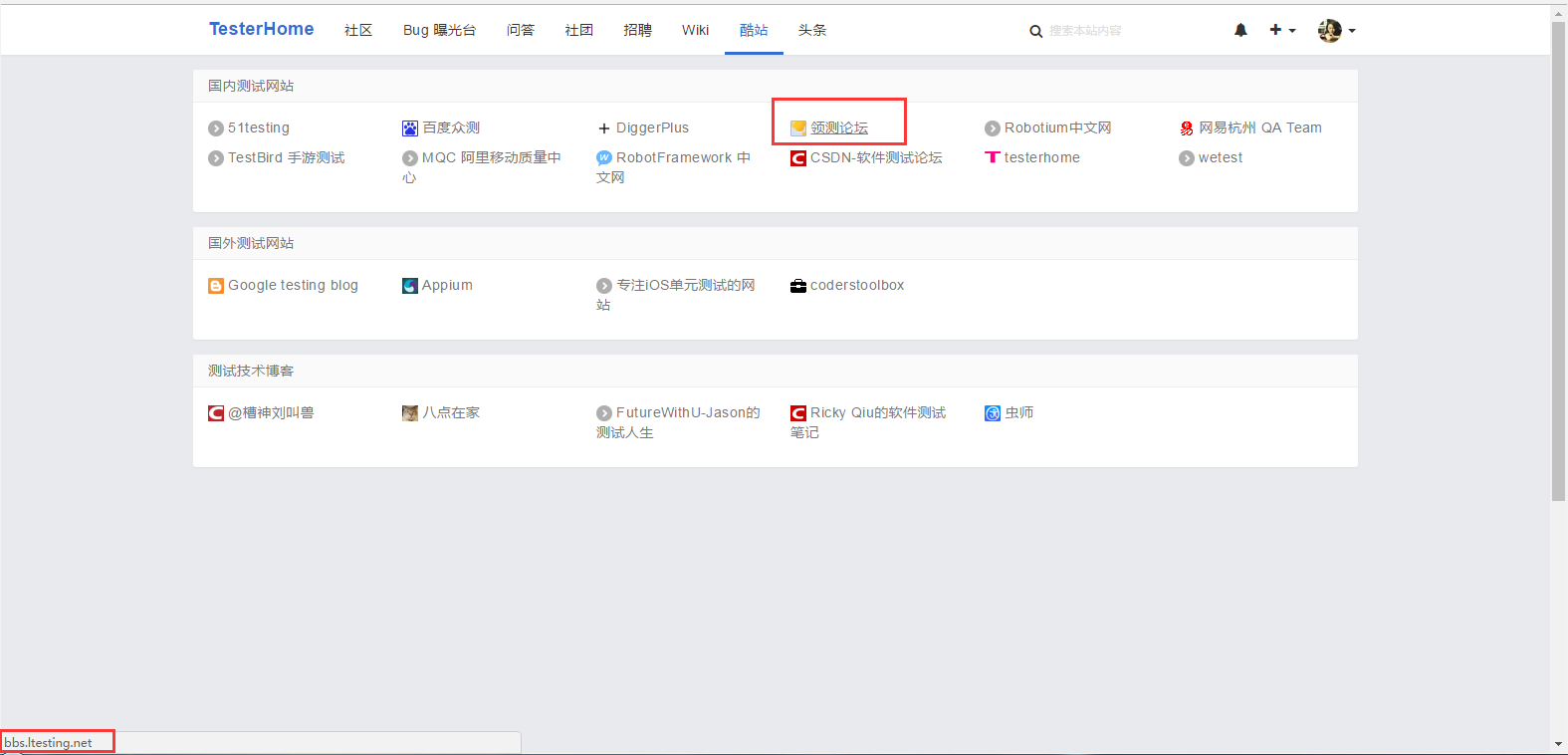Viewport: 1568px width, 755px height.
Task: Click the 百度众测 paw icon
Action: (410, 128)
